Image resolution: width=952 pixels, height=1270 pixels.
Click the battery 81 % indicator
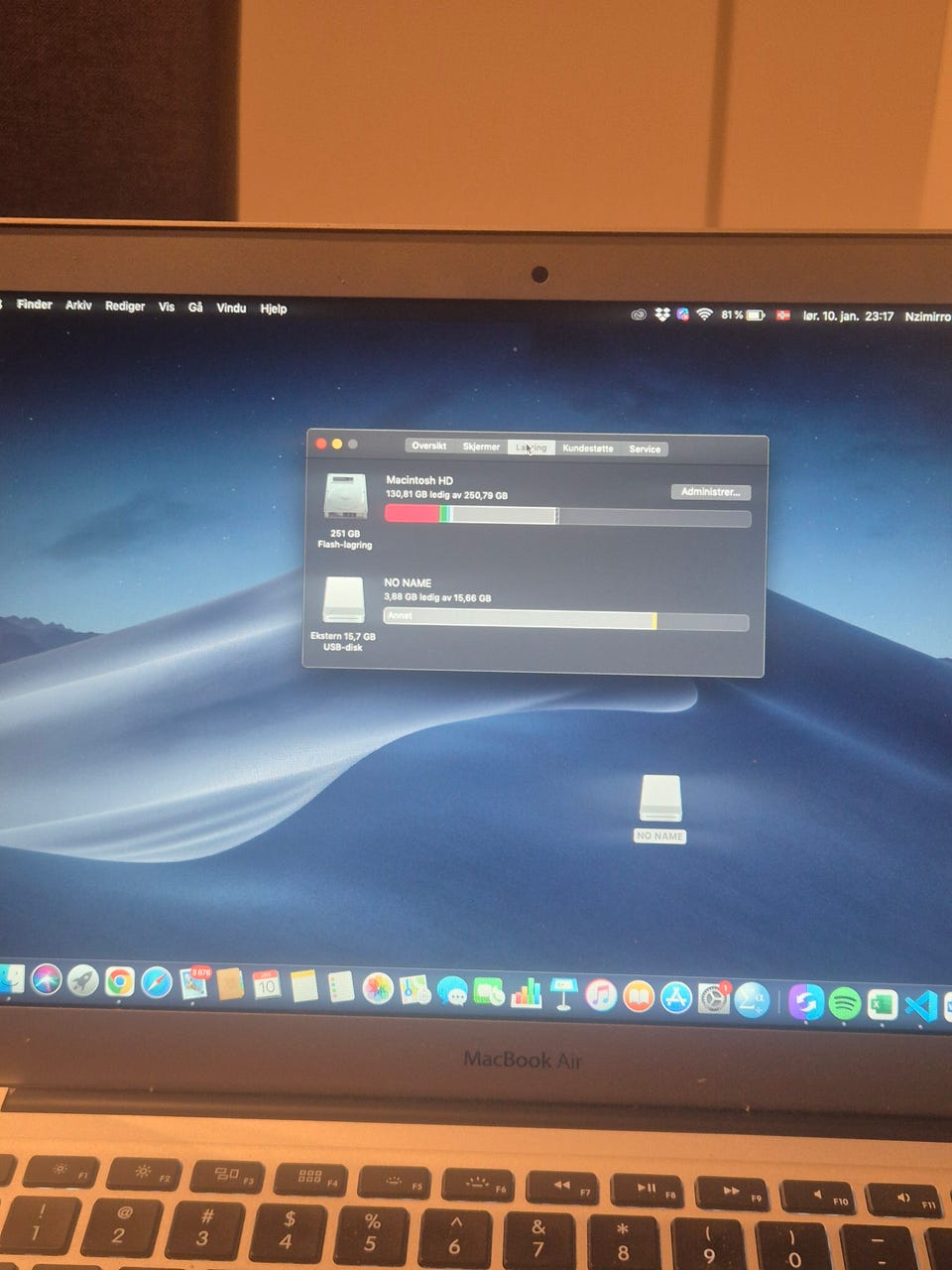tap(743, 315)
